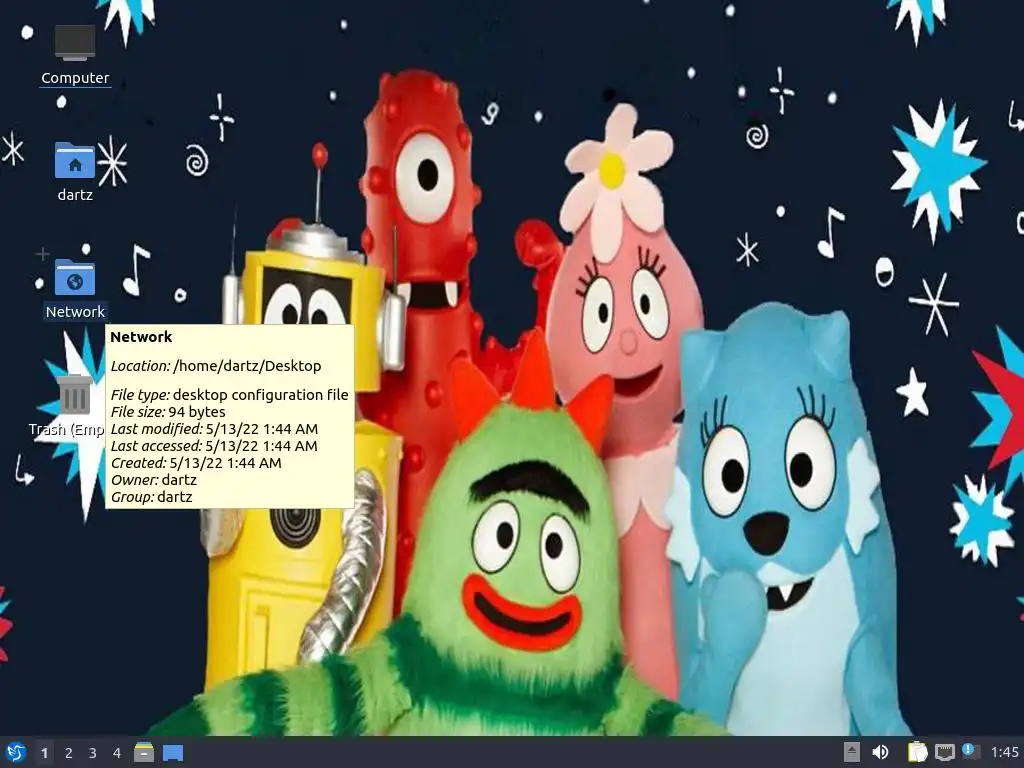Image resolution: width=1024 pixels, height=768 pixels.
Task: Open the network connection tray icon
Action: tap(944, 752)
